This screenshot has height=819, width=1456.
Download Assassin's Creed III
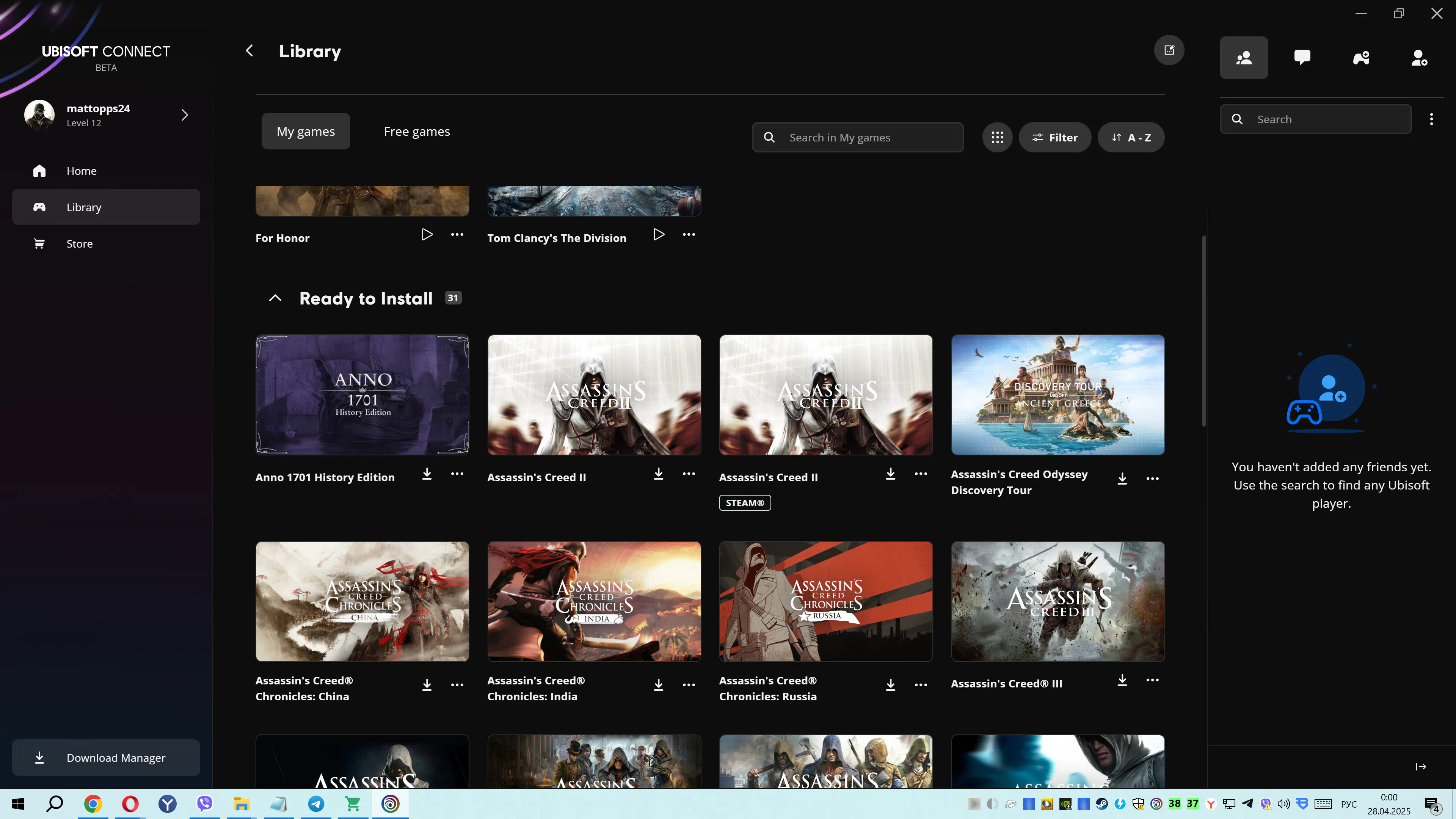click(1122, 680)
